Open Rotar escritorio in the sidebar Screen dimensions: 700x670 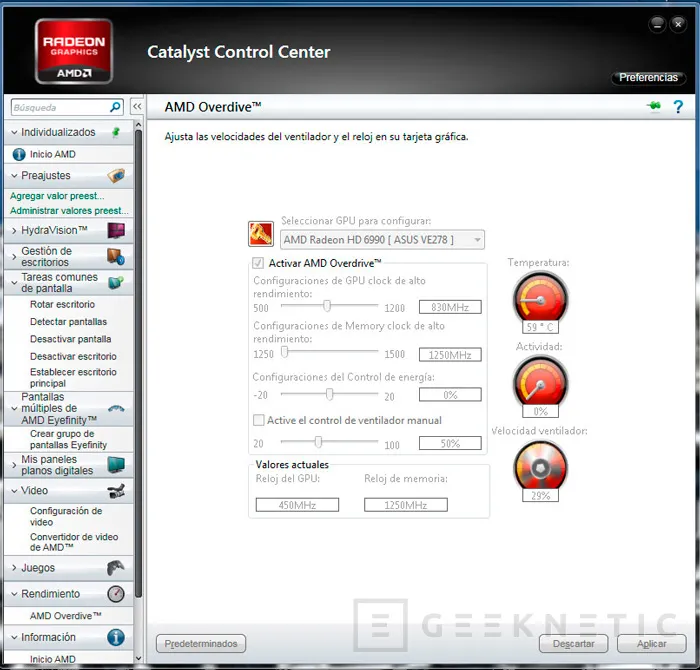[62, 304]
